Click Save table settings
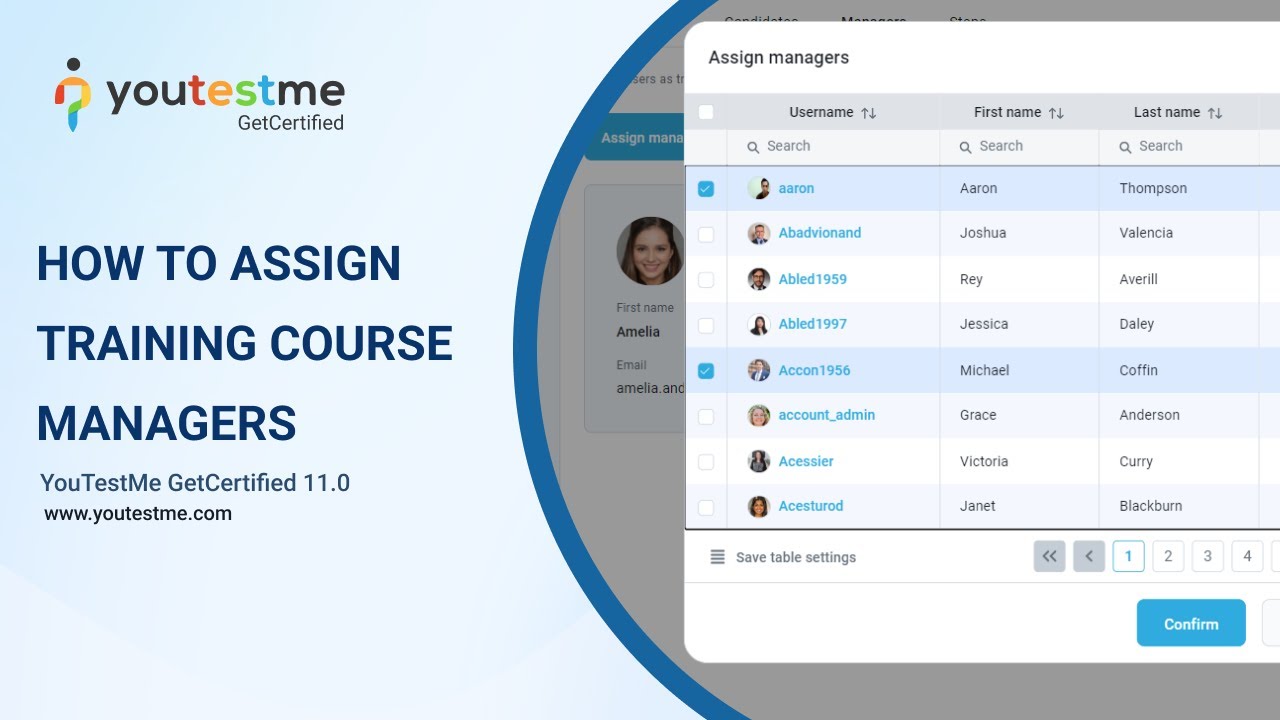 pos(796,557)
